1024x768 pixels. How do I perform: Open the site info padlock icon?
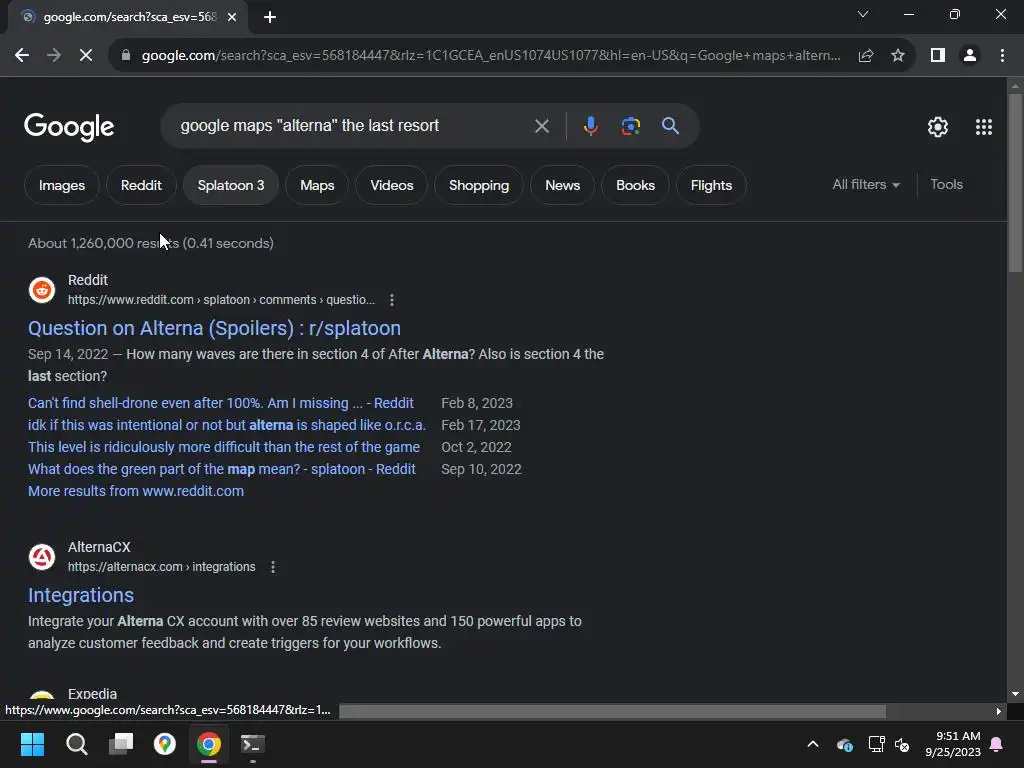pyautogui.click(x=126, y=56)
